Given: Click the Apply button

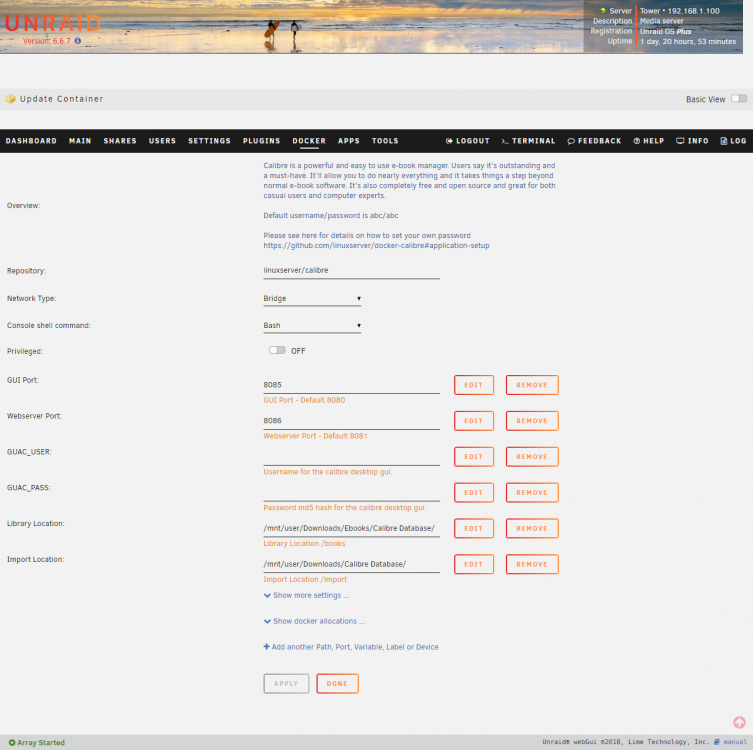Looking at the screenshot, I should tap(286, 684).
